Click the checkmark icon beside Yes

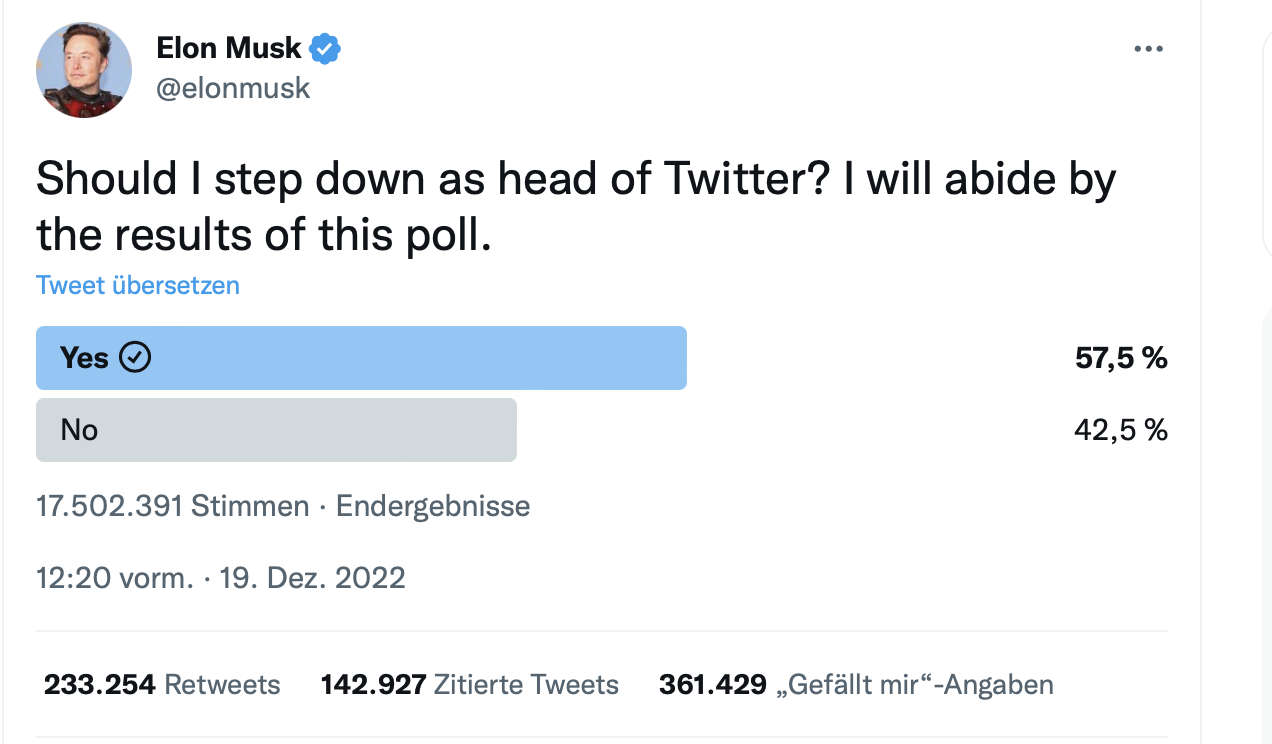tap(135, 357)
